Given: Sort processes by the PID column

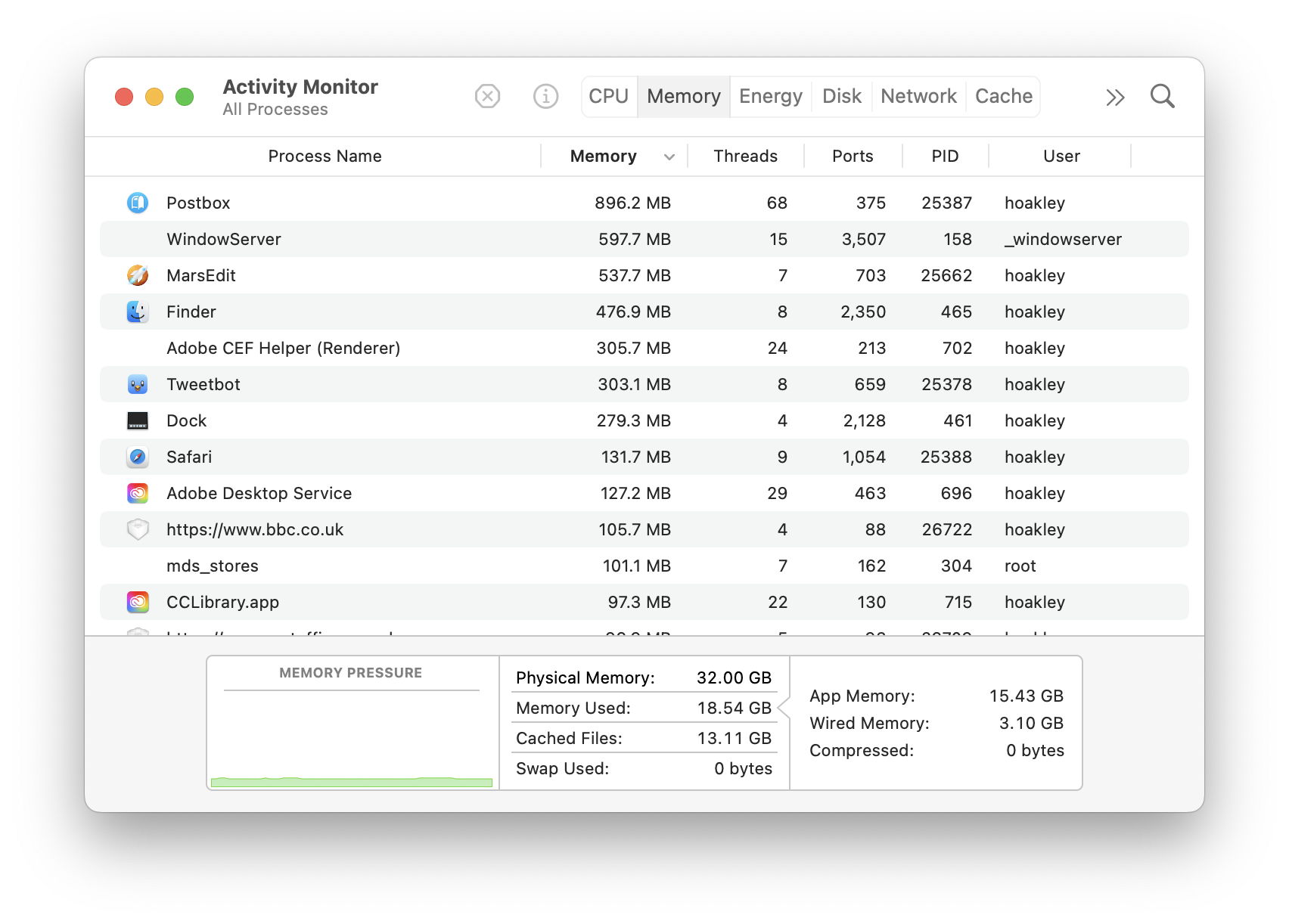Looking at the screenshot, I should coord(945,156).
